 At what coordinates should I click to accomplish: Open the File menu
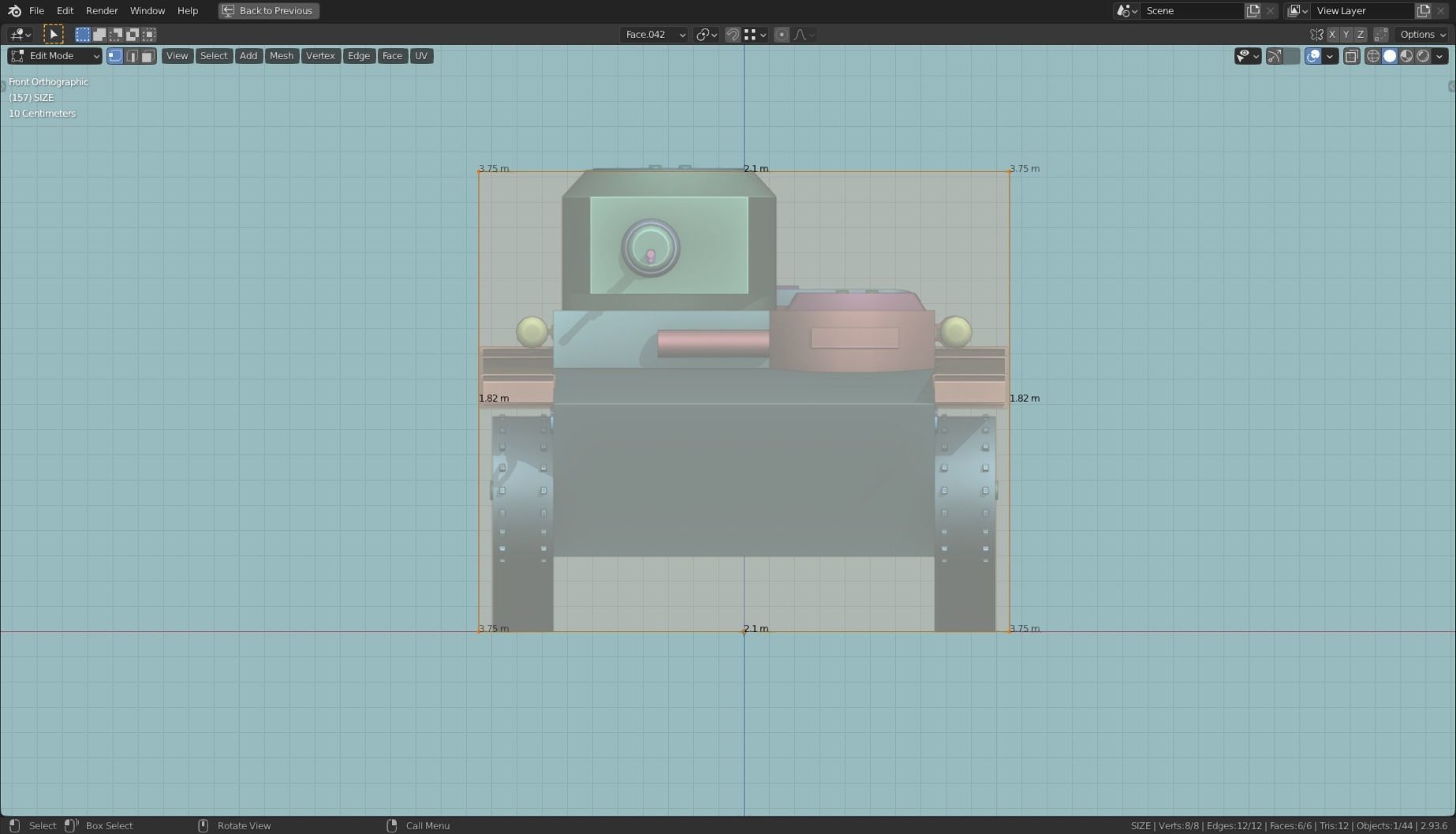(x=36, y=10)
